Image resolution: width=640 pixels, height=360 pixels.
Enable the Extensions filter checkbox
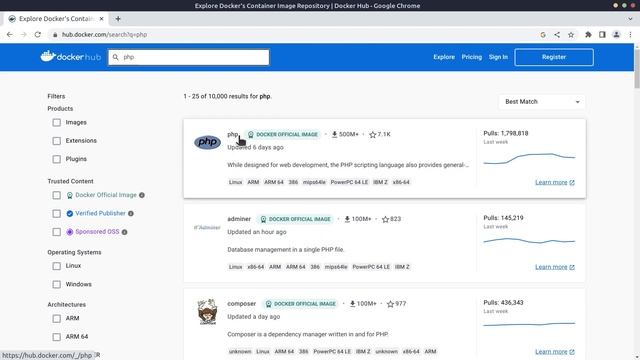click(57, 141)
